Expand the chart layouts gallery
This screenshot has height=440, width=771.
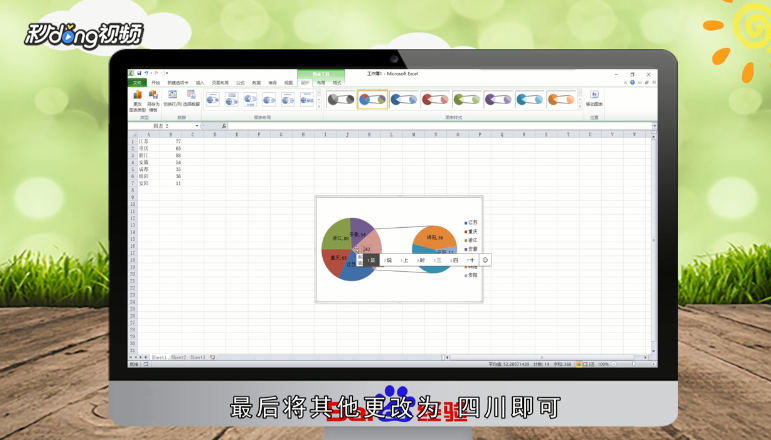click(319, 106)
